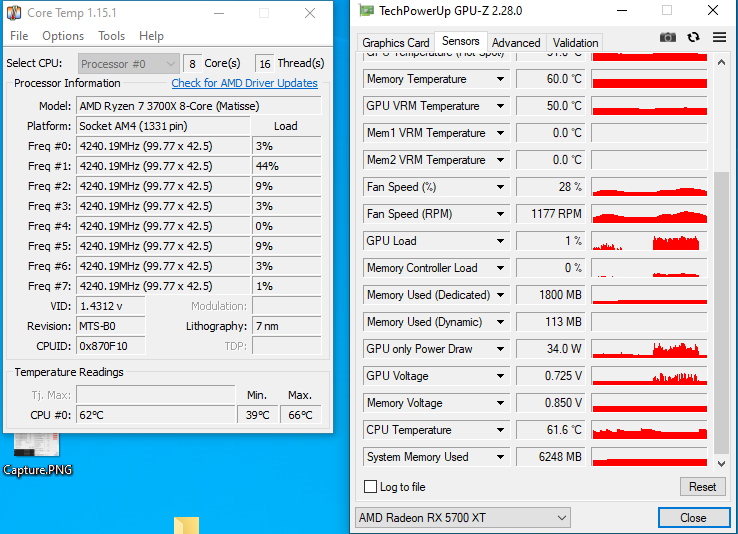Click the GPU-Z title bar icon

[366, 10]
